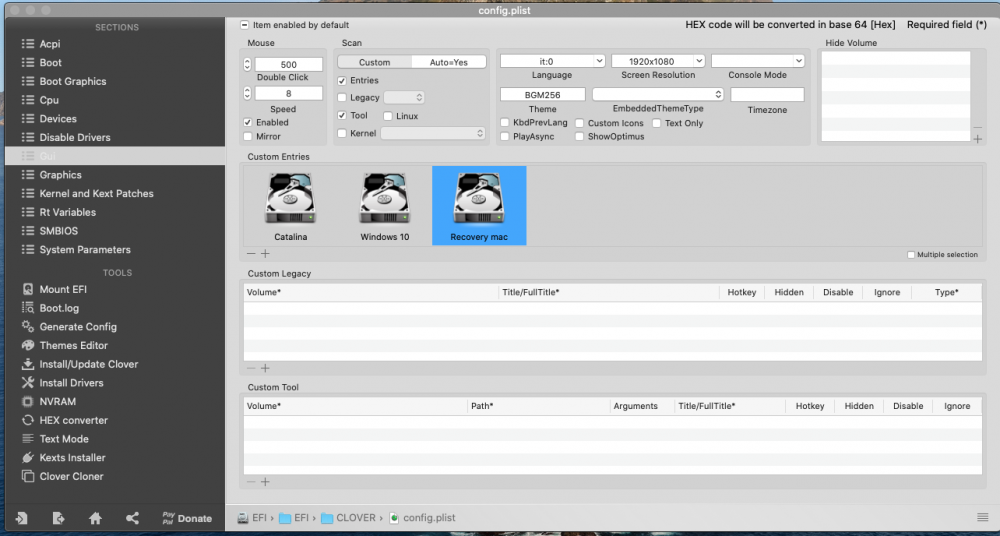This screenshot has height=536, width=1000.
Task: Click the Theme input field
Action: [543, 94]
